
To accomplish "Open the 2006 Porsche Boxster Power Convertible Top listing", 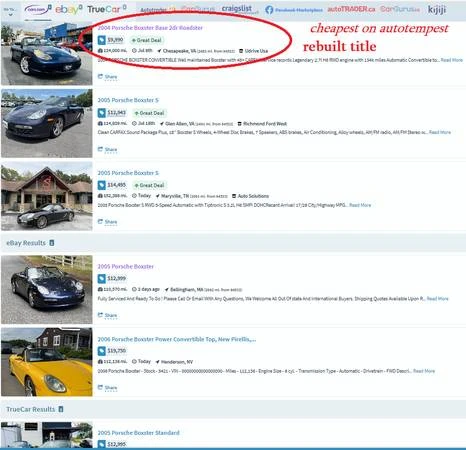I will (x=177, y=339).
